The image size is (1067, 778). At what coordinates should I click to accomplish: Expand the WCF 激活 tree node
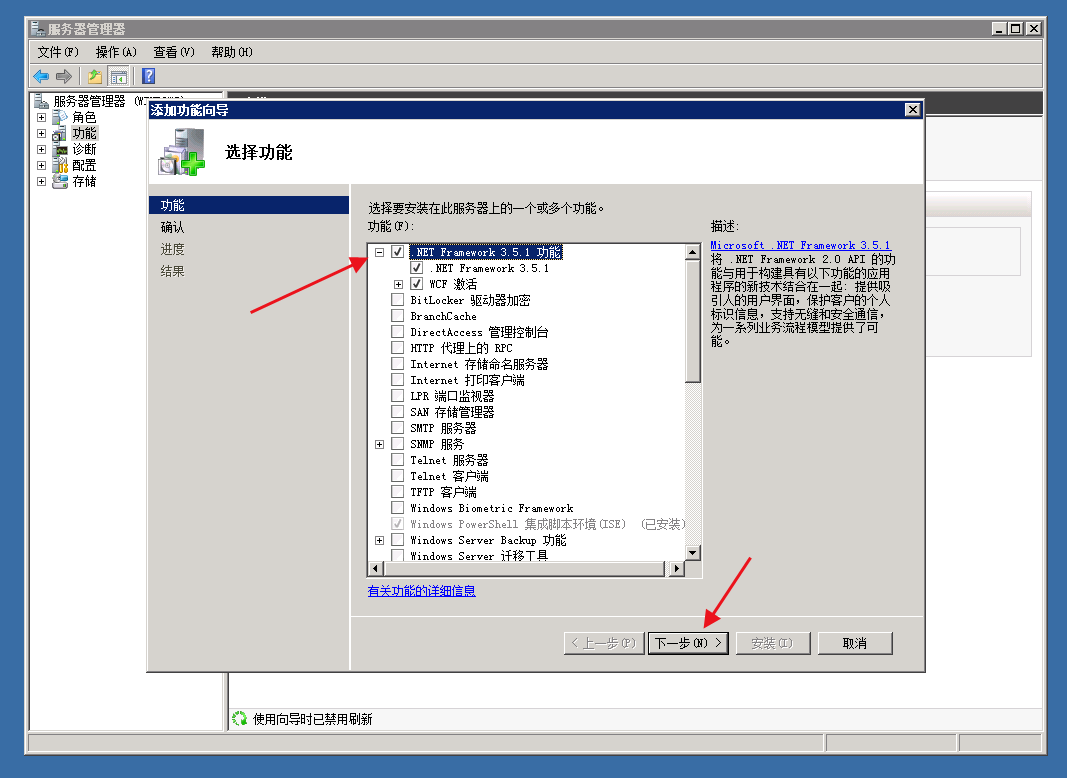[x=399, y=284]
